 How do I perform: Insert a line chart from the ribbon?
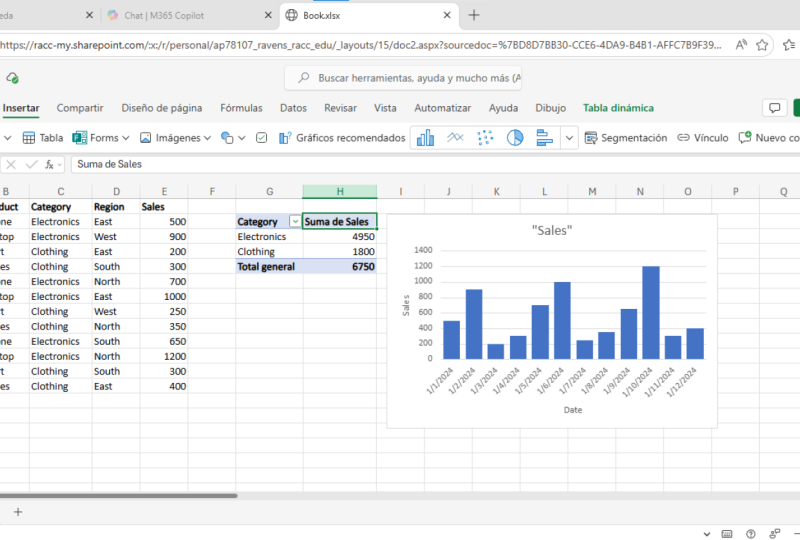[455, 138]
